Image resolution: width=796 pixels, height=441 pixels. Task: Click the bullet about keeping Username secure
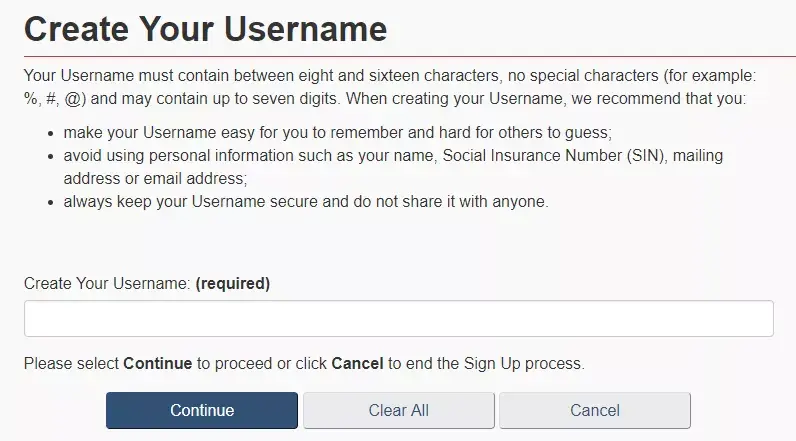pyautogui.click(x=305, y=201)
